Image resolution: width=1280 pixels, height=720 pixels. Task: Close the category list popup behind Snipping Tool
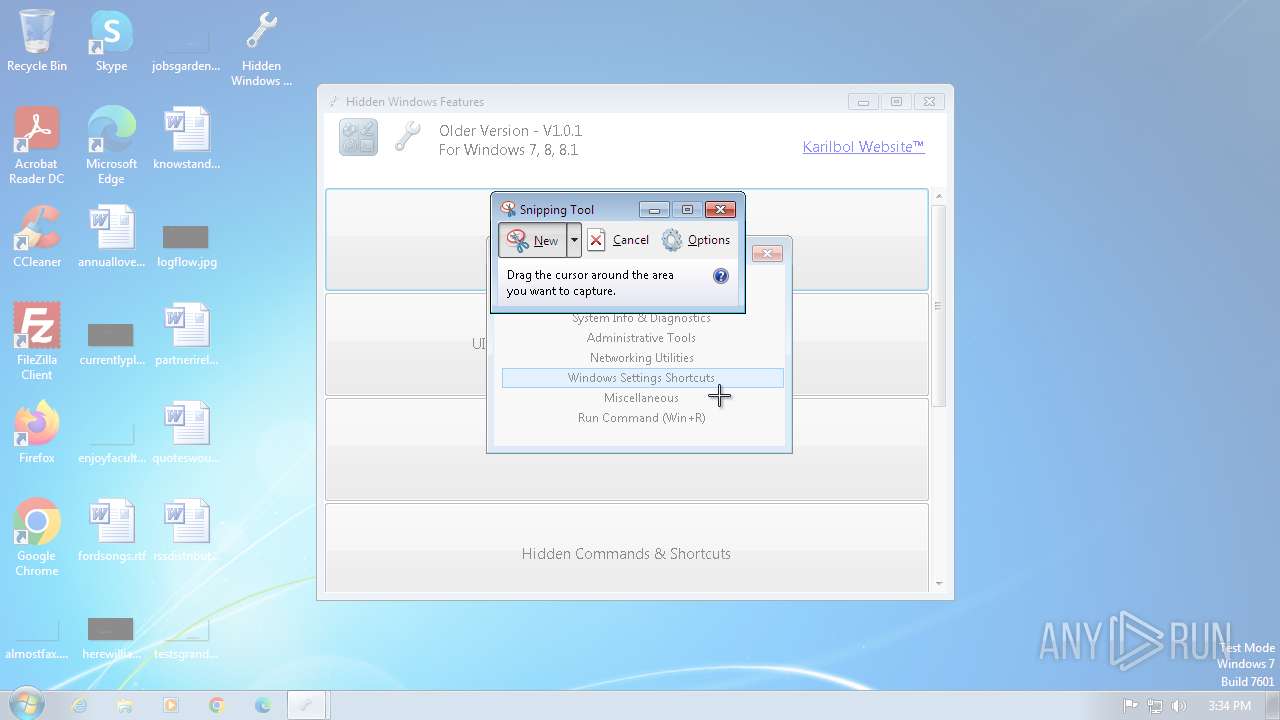(x=767, y=254)
